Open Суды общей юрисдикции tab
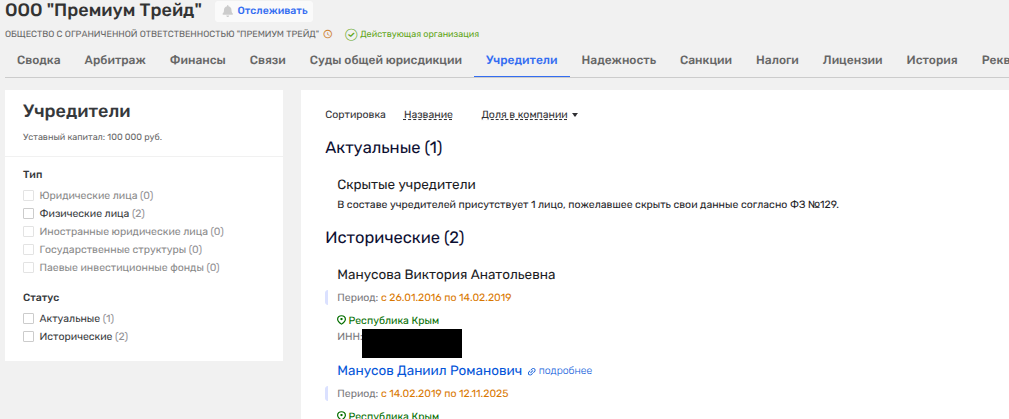The width and height of the screenshot is (1009, 419). [x=385, y=60]
